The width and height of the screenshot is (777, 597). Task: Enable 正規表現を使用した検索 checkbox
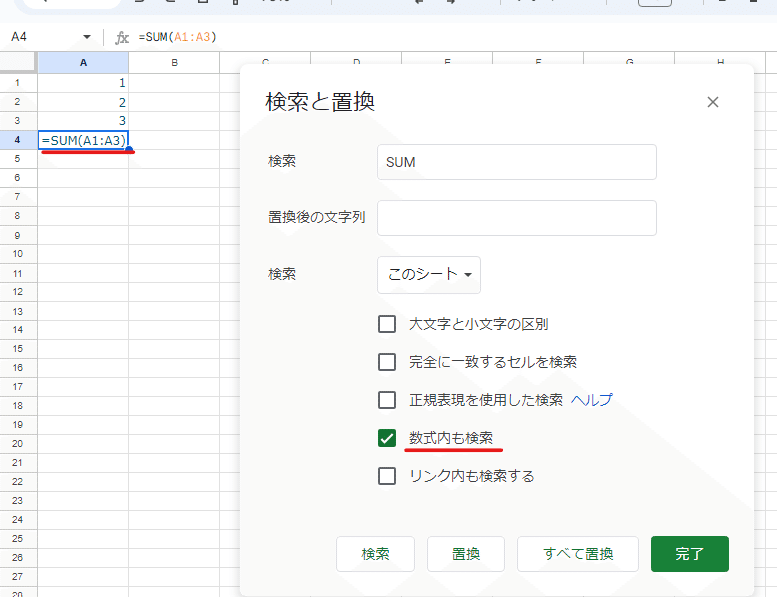387,400
